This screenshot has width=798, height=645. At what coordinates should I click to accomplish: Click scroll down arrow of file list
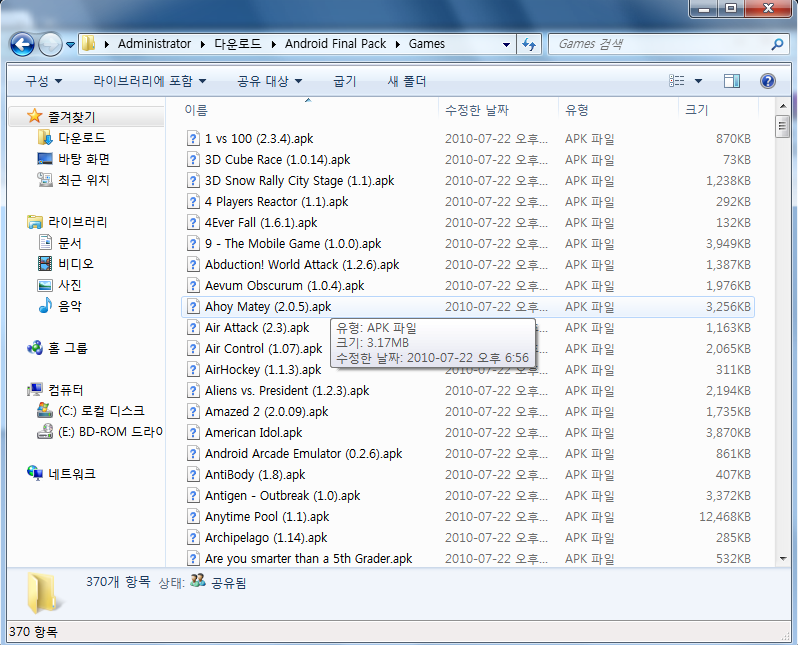coord(783,559)
